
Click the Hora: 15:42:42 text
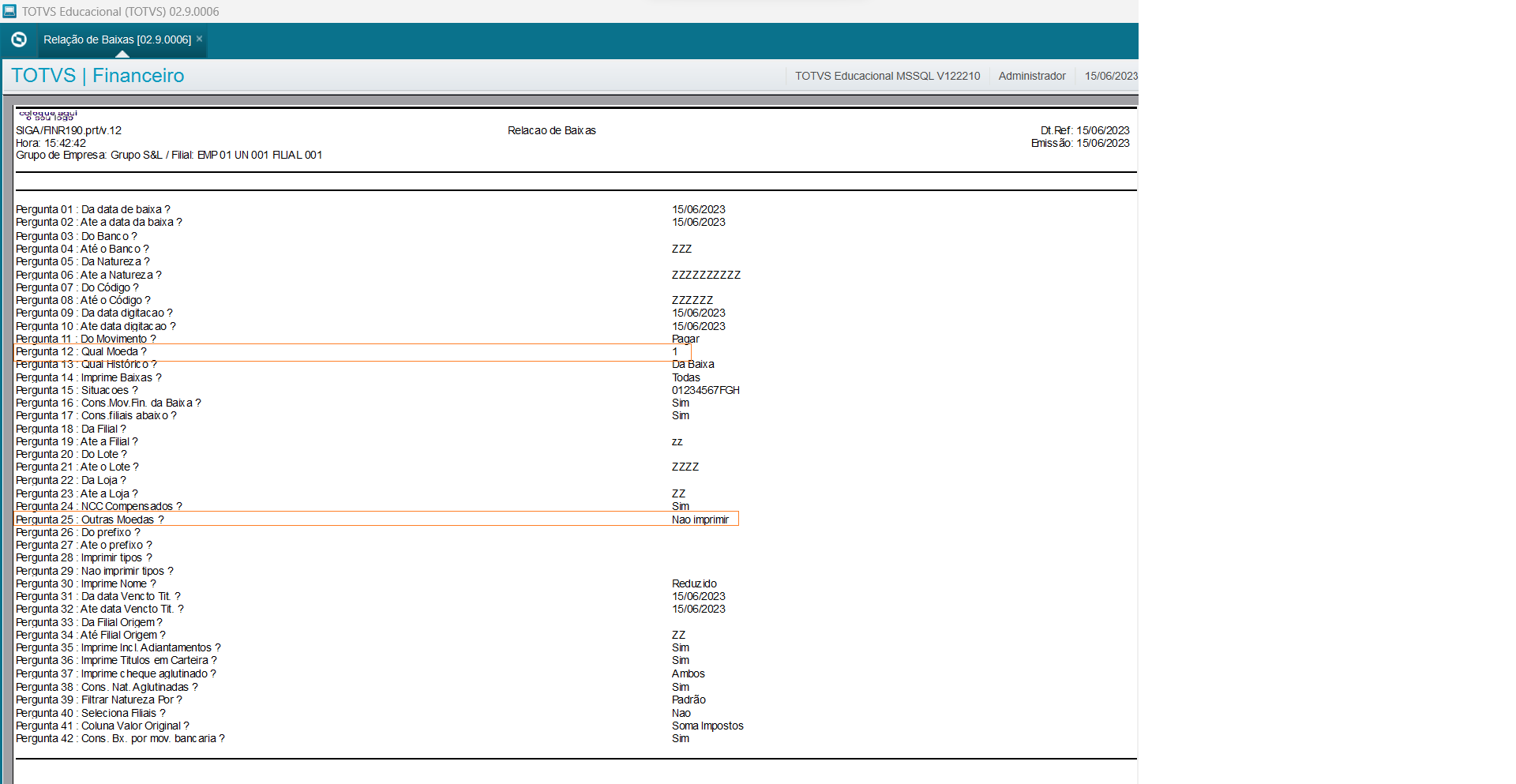click(x=51, y=143)
